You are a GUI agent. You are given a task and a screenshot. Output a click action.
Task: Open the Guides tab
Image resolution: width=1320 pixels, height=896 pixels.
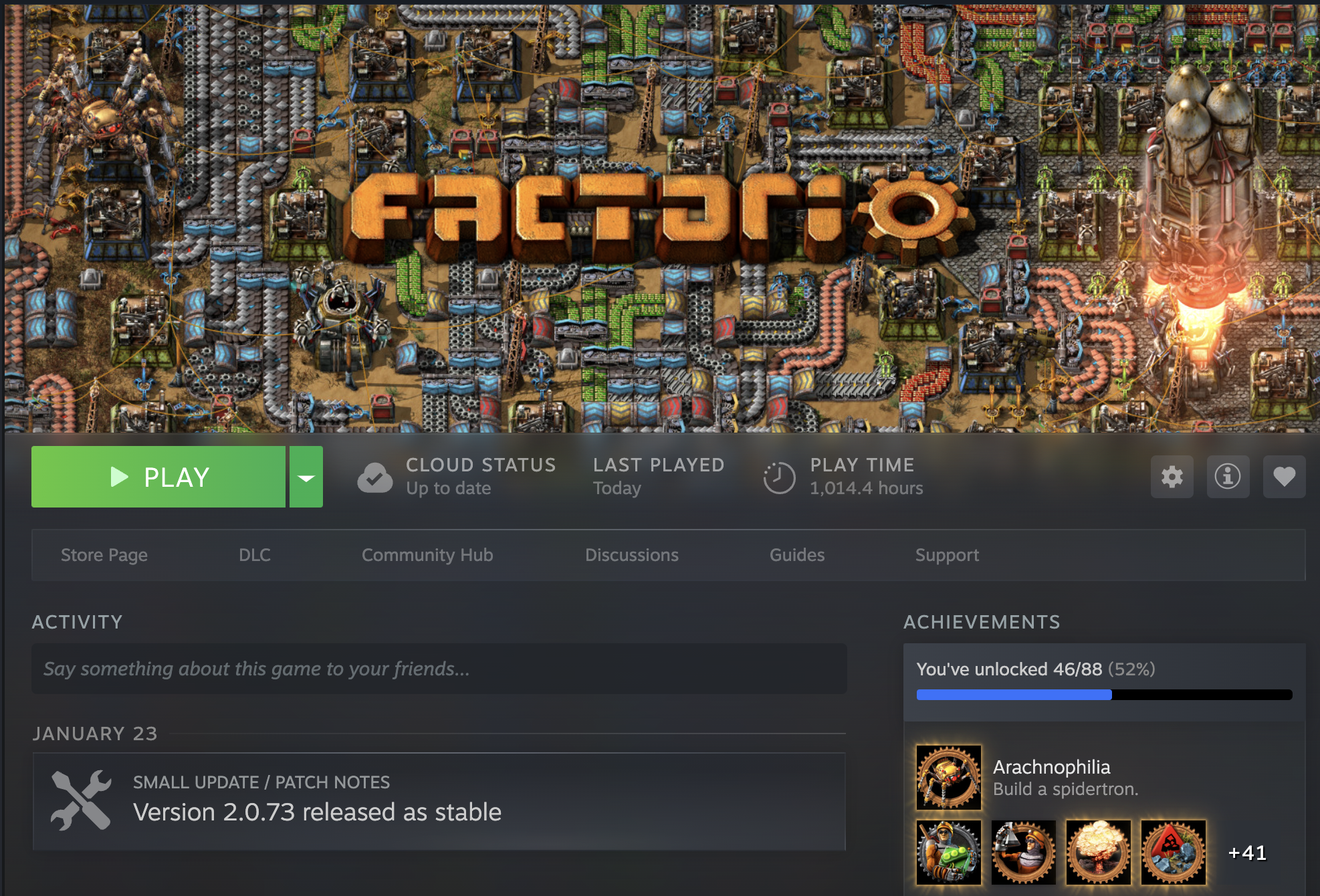[x=796, y=555]
